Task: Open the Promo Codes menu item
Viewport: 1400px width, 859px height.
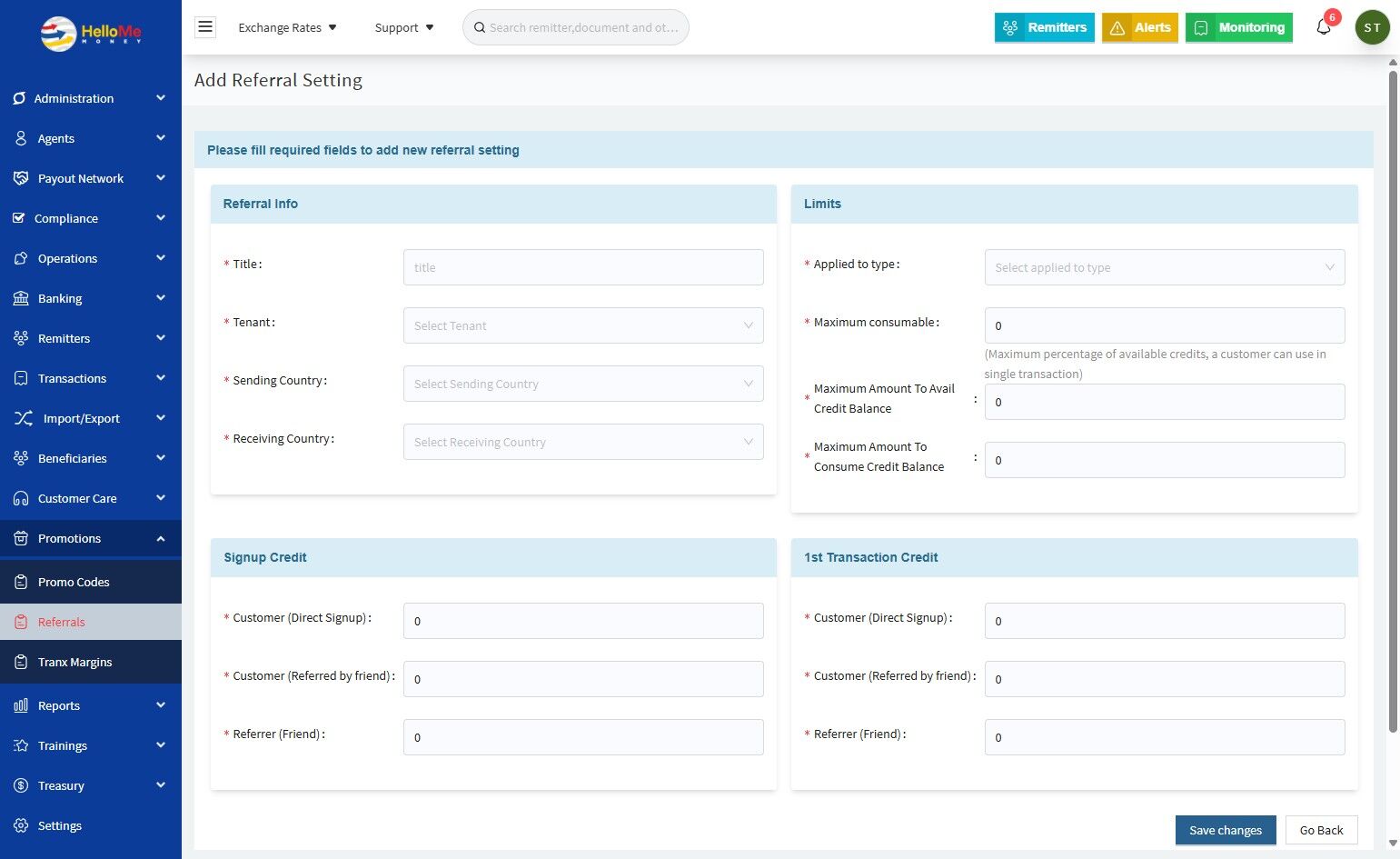Action: (91, 582)
